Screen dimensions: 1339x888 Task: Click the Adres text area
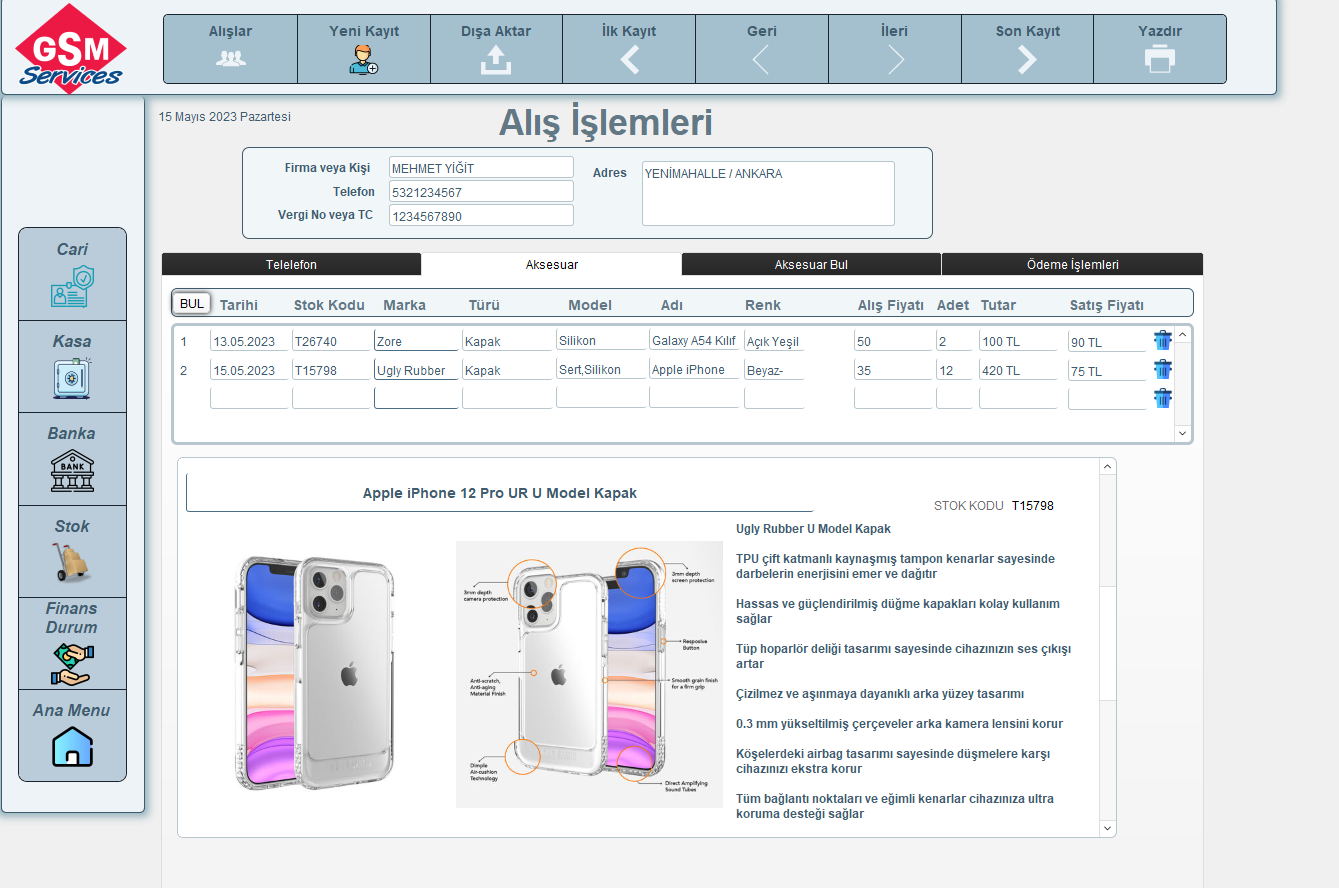768,194
